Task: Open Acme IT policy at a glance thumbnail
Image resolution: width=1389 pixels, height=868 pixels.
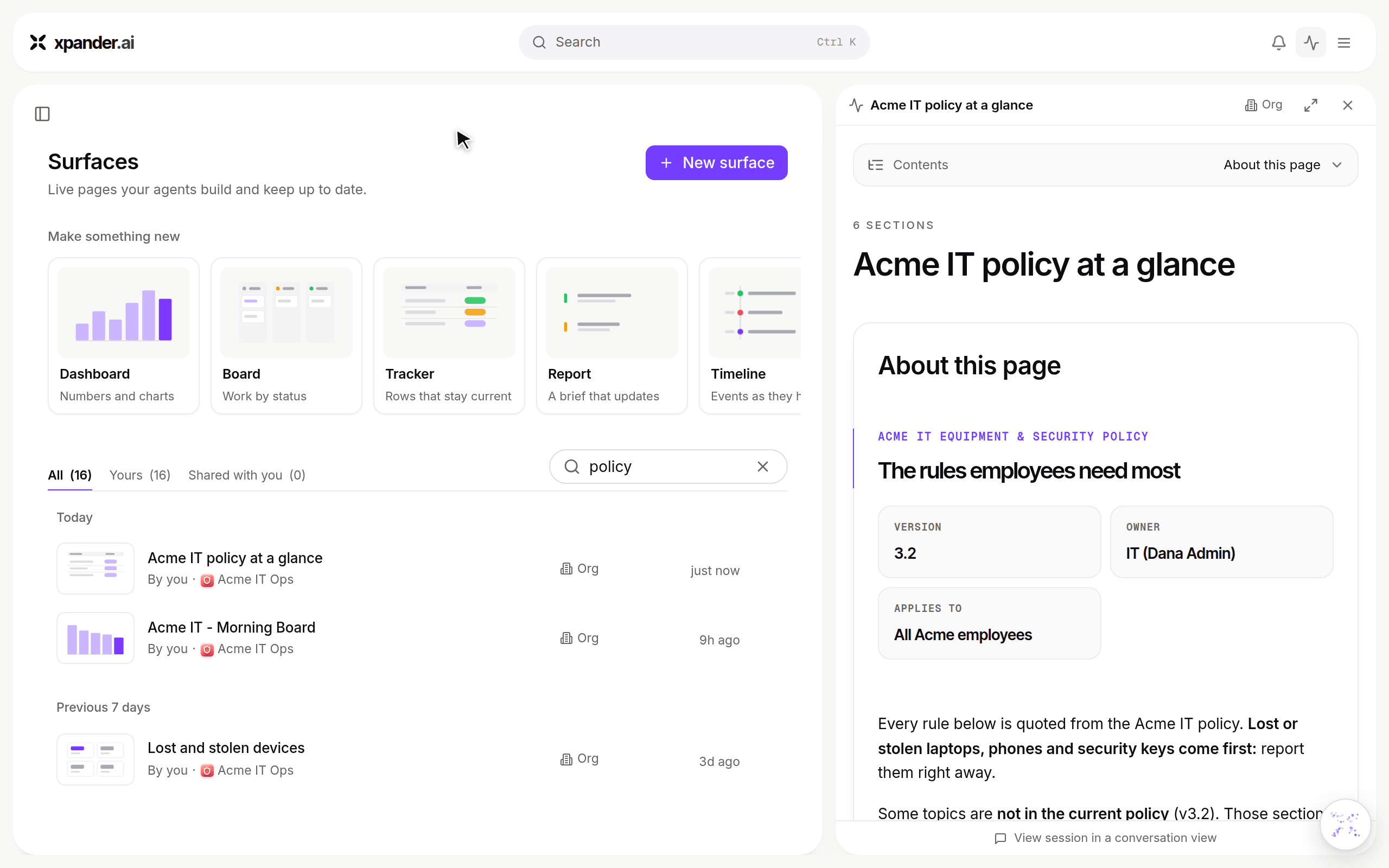Action: point(95,569)
